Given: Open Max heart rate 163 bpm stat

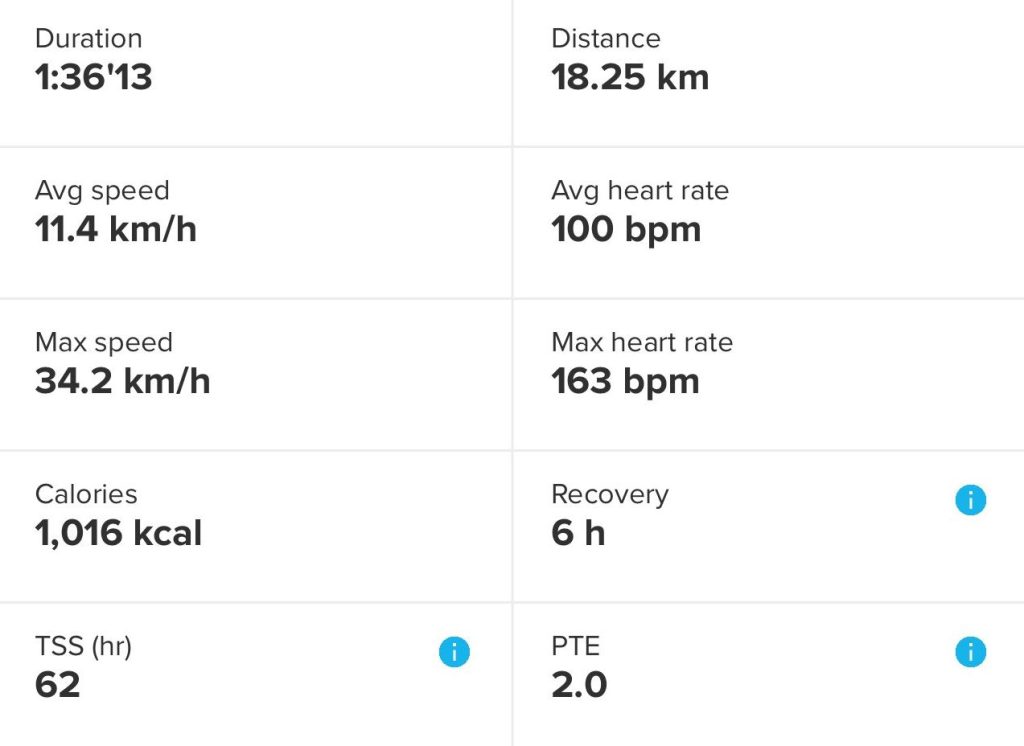Looking at the screenshot, I should click(x=625, y=382).
